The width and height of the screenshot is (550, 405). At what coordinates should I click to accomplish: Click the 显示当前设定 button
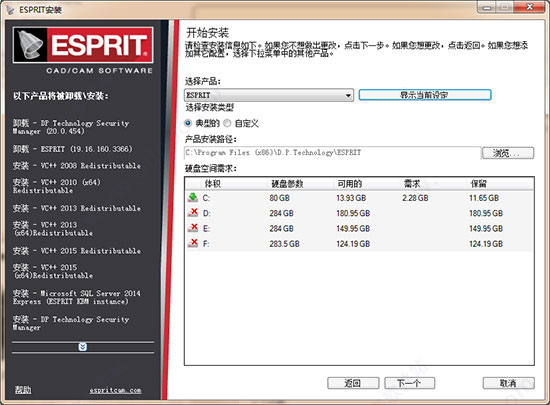[425, 95]
